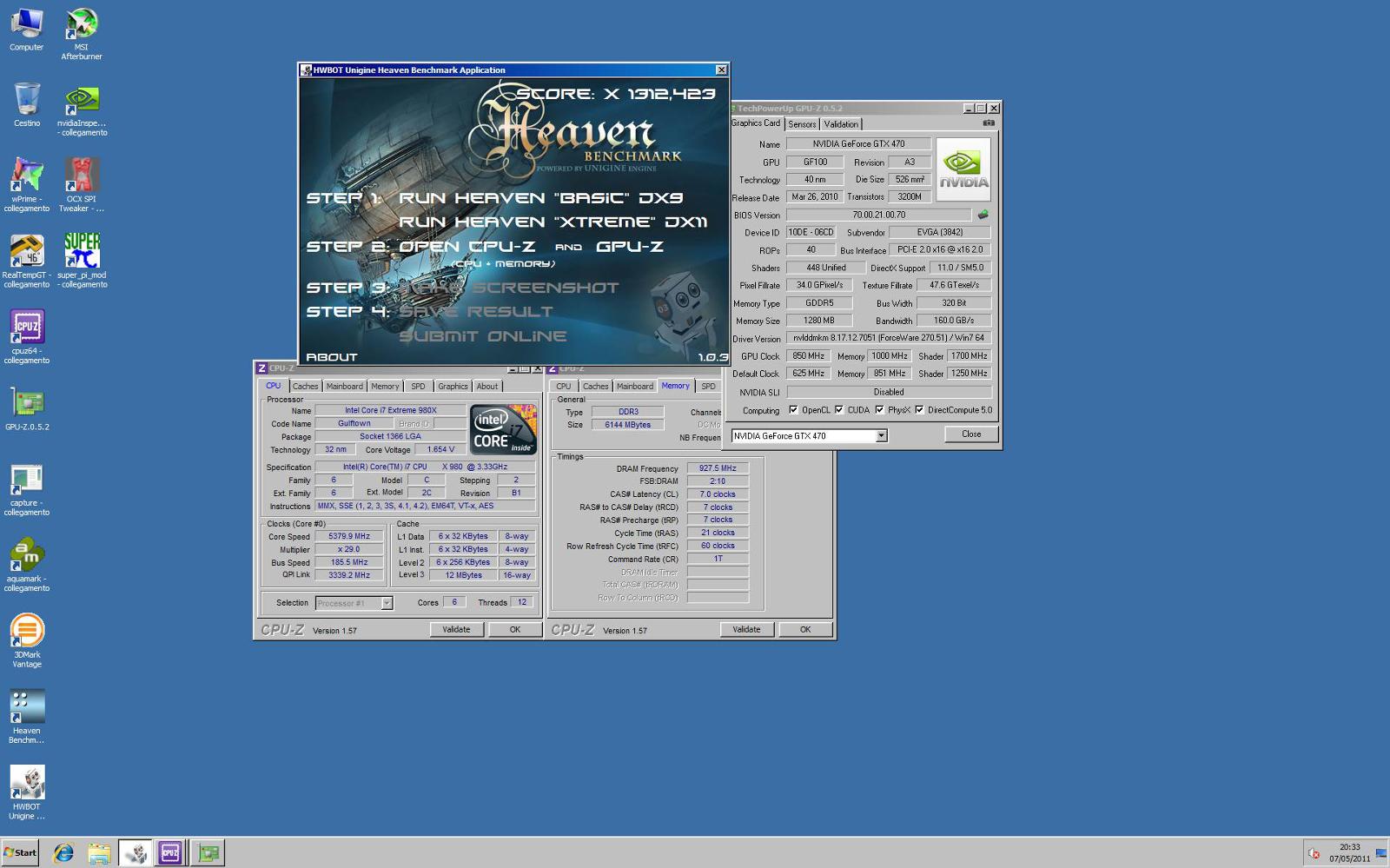Image resolution: width=1390 pixels, height=868 pixels.
Task: Switch to the Sensors tab in GPU-Z
Action: [802, 124]
